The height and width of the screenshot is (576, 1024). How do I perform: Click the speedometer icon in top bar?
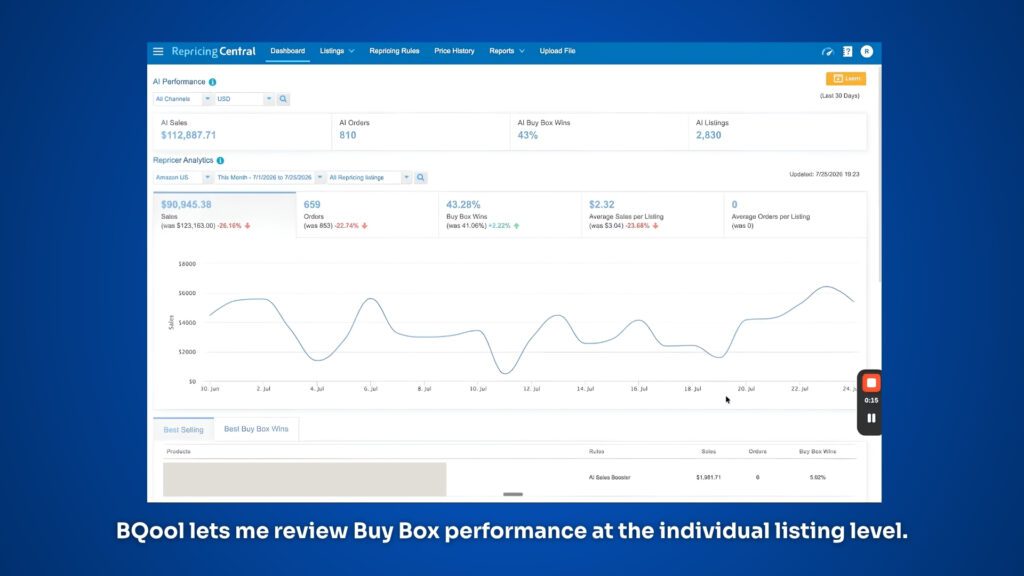827,52
